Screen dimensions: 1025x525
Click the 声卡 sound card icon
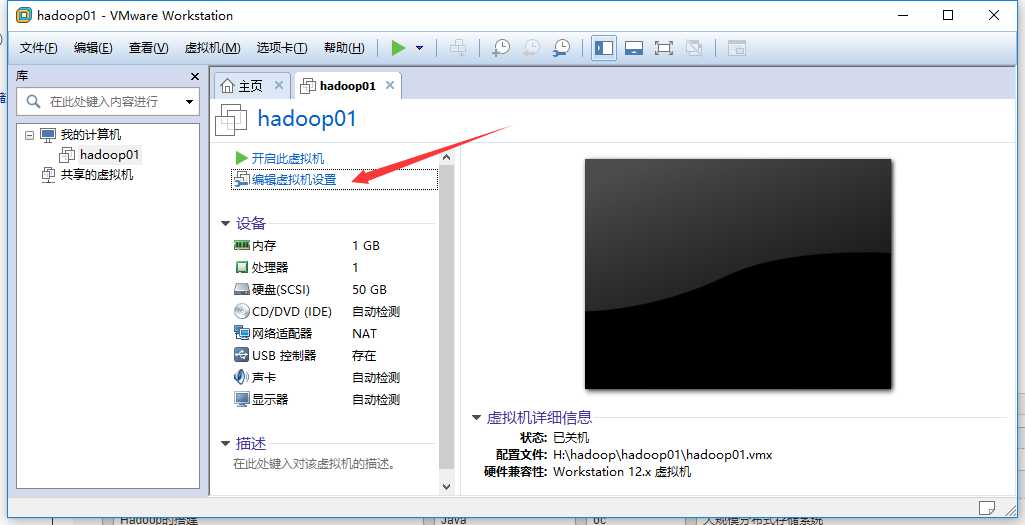tap(241, 377)
